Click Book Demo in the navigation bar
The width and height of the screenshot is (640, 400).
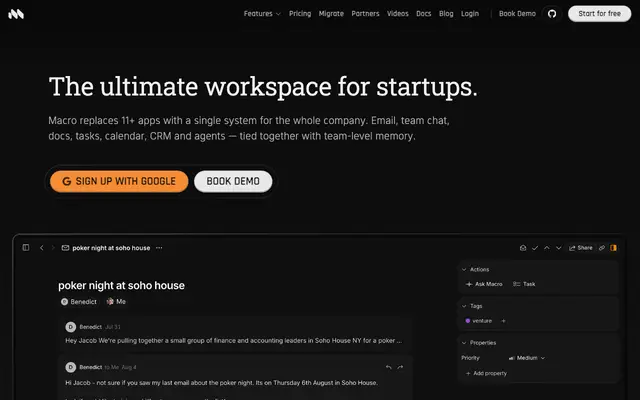click(x=517, y=14)
